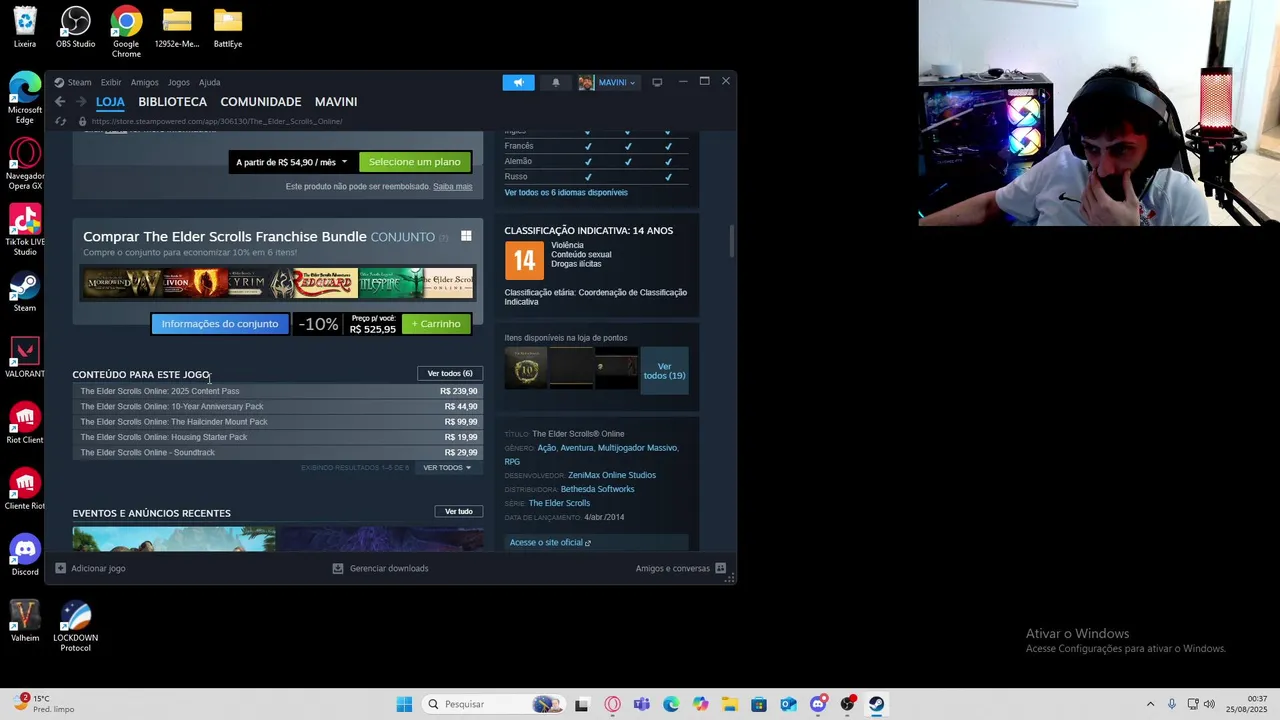The image size is (1280, 720).
Task: Open the Amigos menu
Action: coord(144,82)
